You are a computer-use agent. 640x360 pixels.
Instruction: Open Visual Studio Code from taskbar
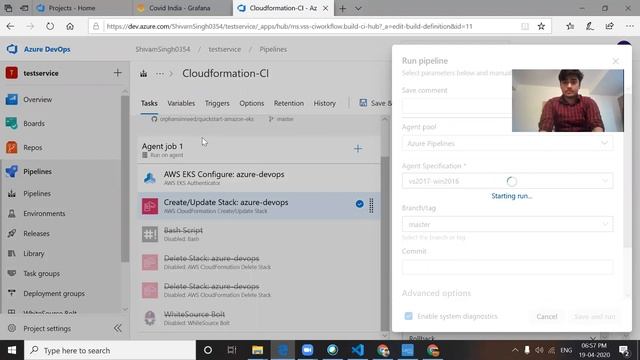point(358,350)
